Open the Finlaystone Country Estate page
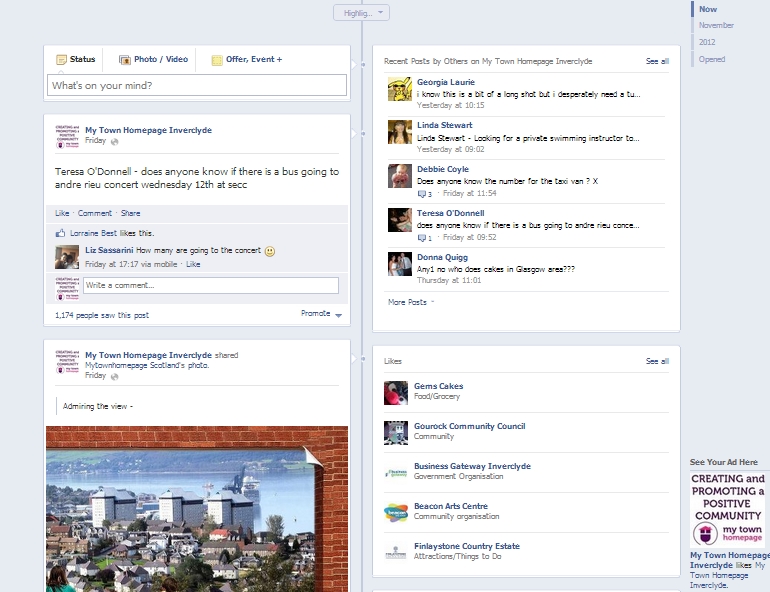The height and width of the screenshot is (592, 770). point(467,546)
